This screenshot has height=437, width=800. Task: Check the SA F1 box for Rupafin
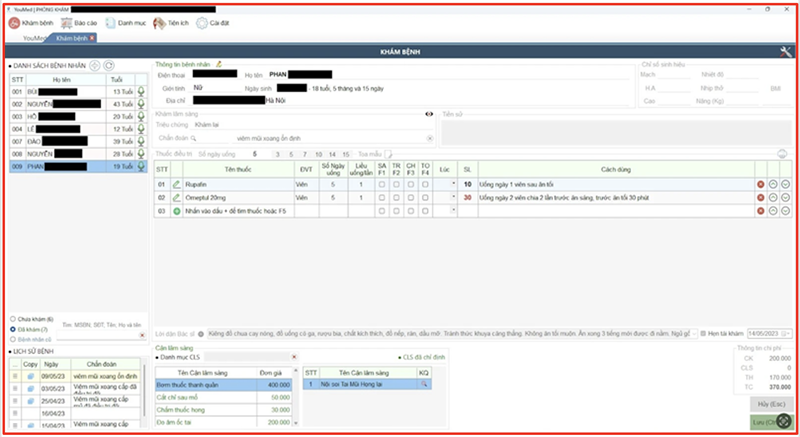point(381,185)
